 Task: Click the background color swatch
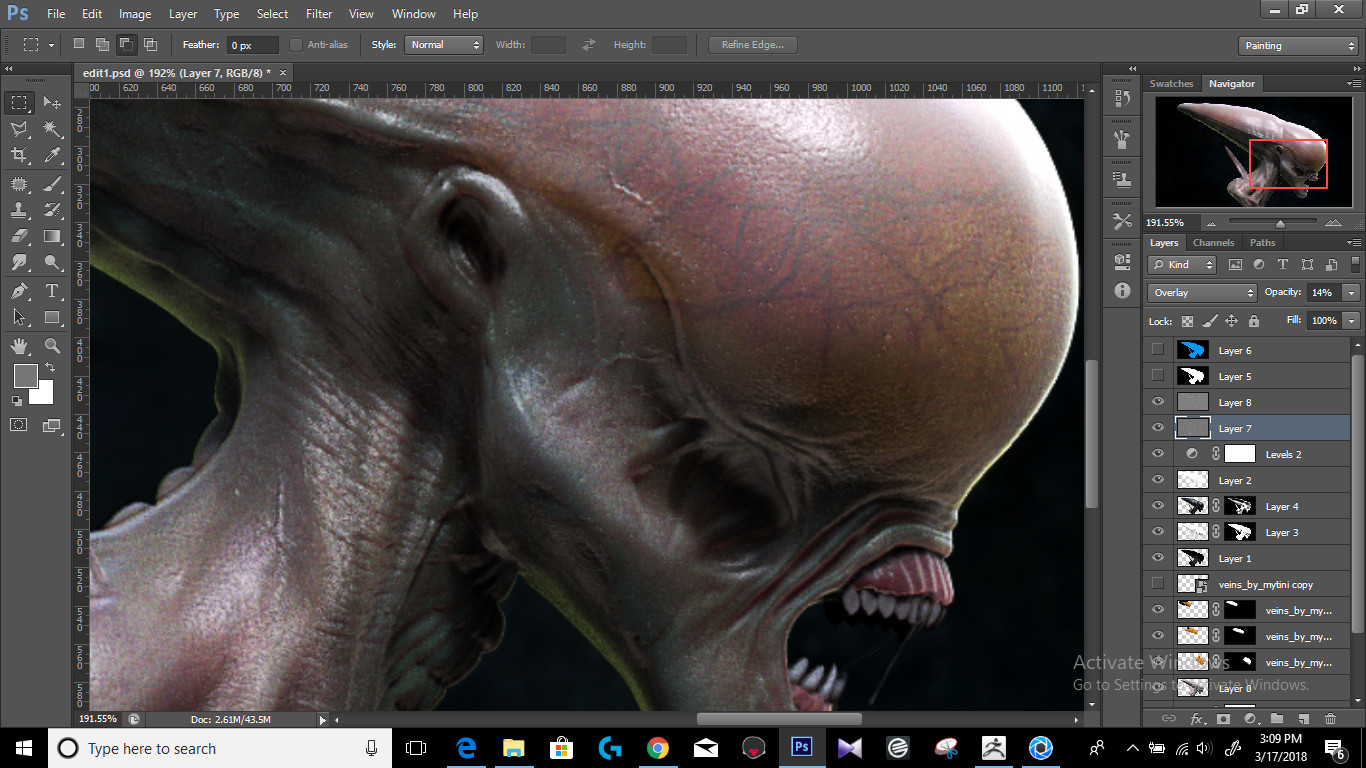pos(43,394)
